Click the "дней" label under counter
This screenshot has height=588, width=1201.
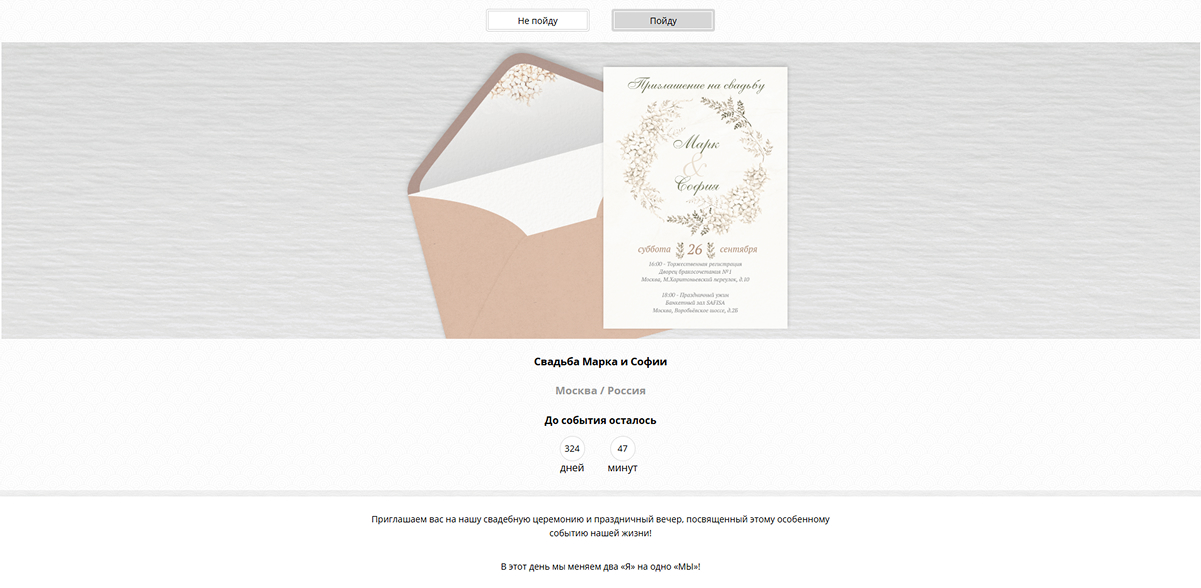(x=572, y=468)
